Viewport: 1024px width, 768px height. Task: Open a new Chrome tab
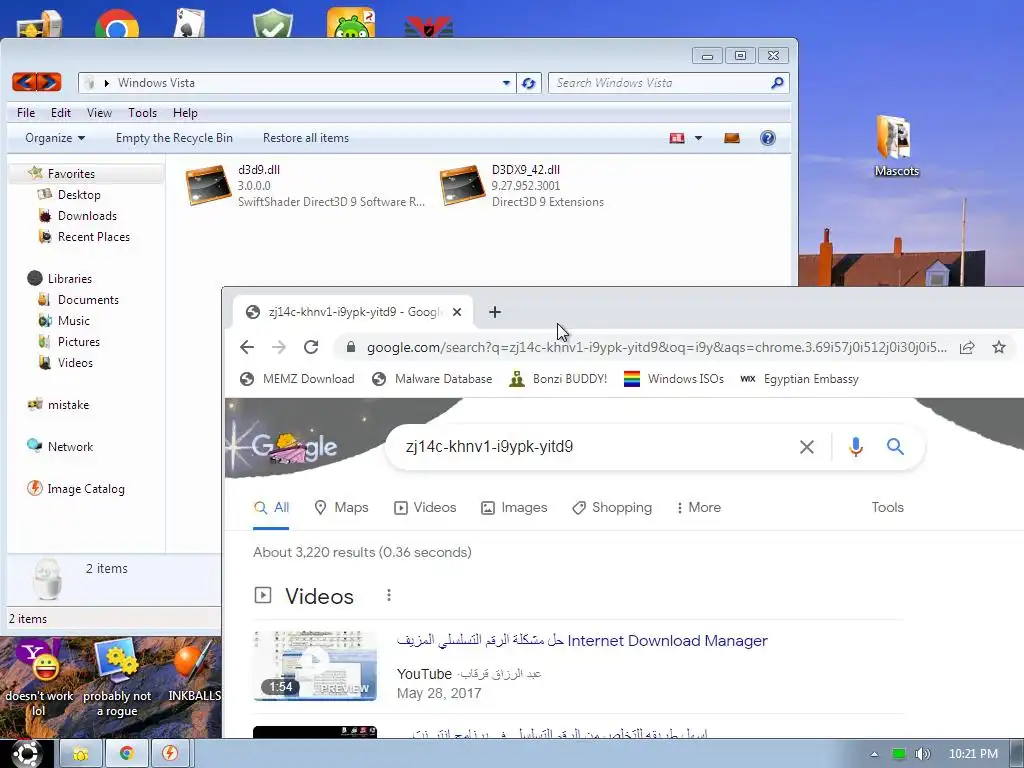click(x=495, y=312)
